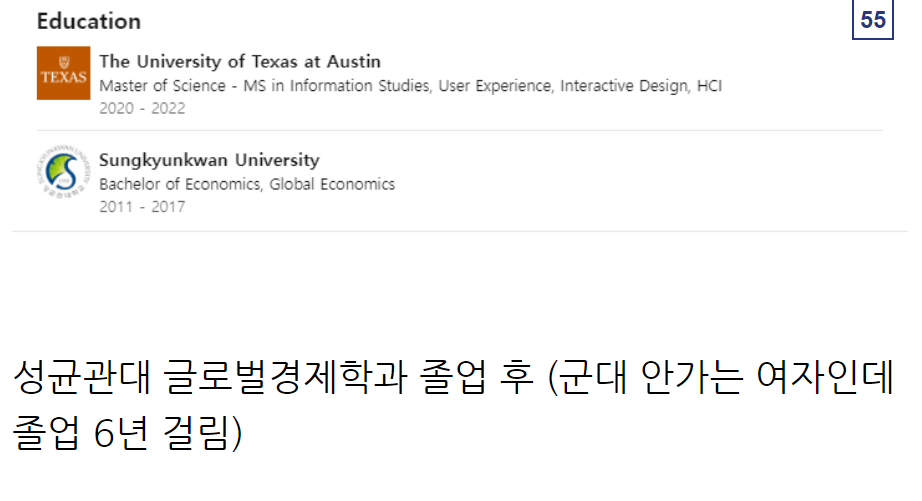This screenshot has height=501, width=922.
Task: Click the Education section heading
Action: 89,21
